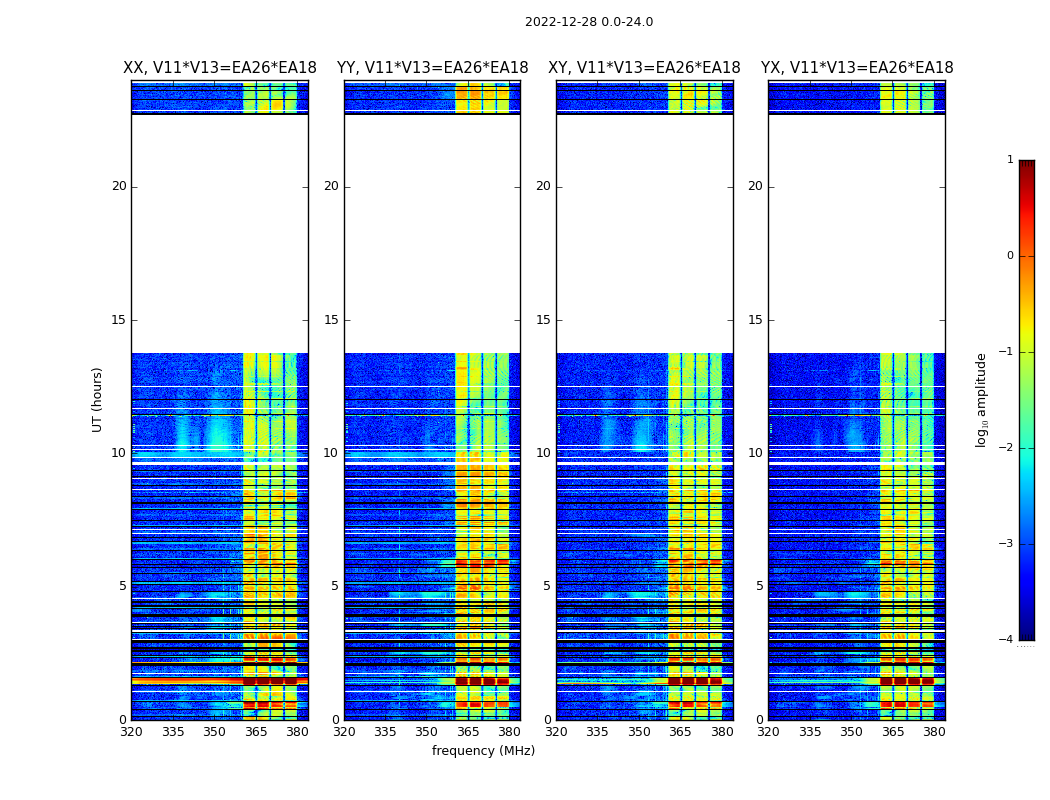
Task: Select the XX panel title text
Action: [x=220, y=68]
